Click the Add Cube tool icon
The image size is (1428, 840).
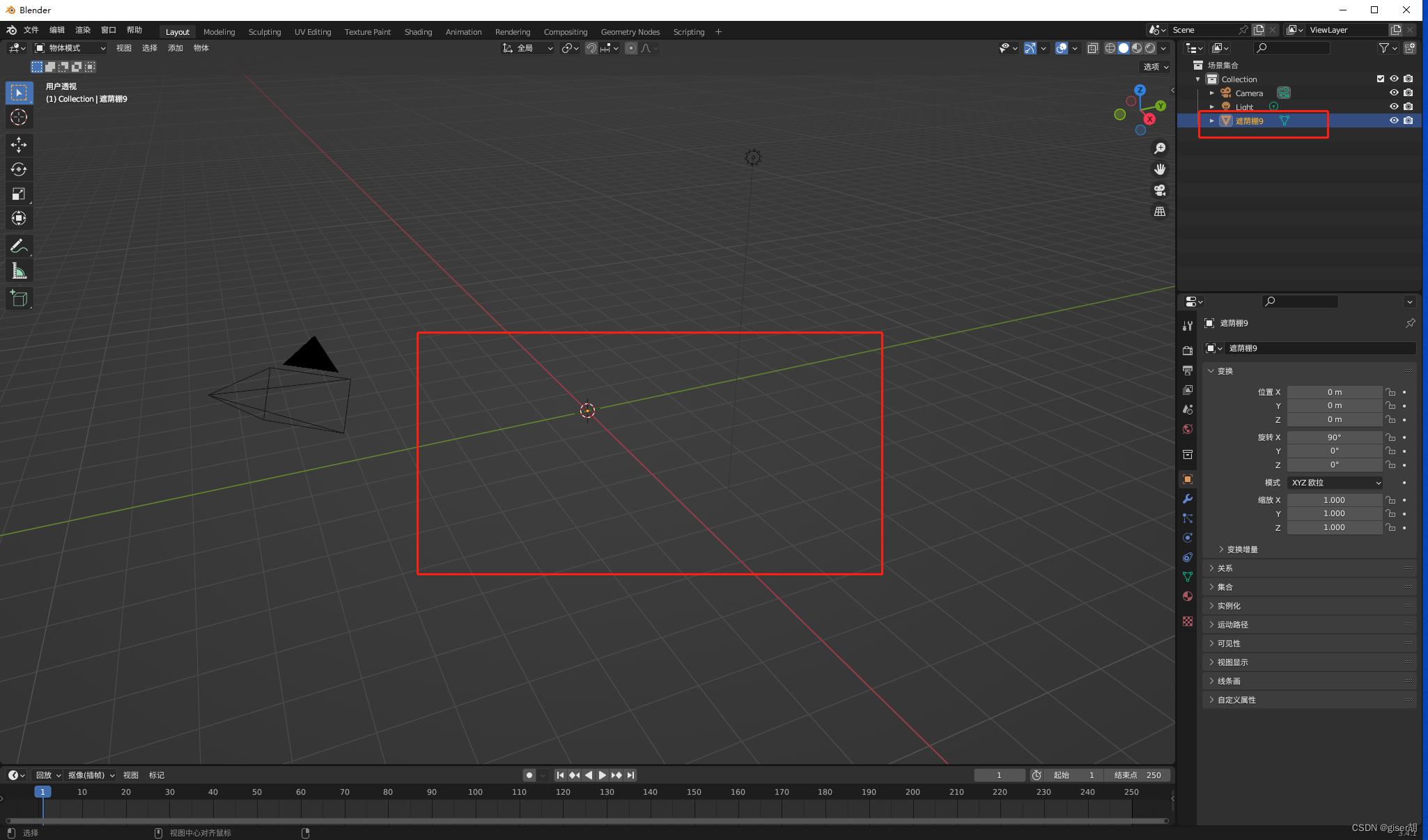(x=19, y=298)
